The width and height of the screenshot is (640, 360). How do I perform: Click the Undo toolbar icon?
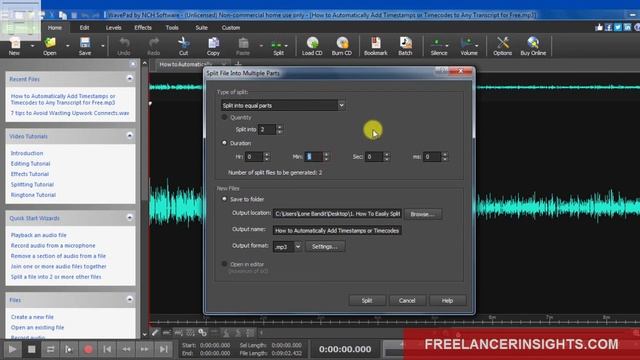(x=124, y=46)
